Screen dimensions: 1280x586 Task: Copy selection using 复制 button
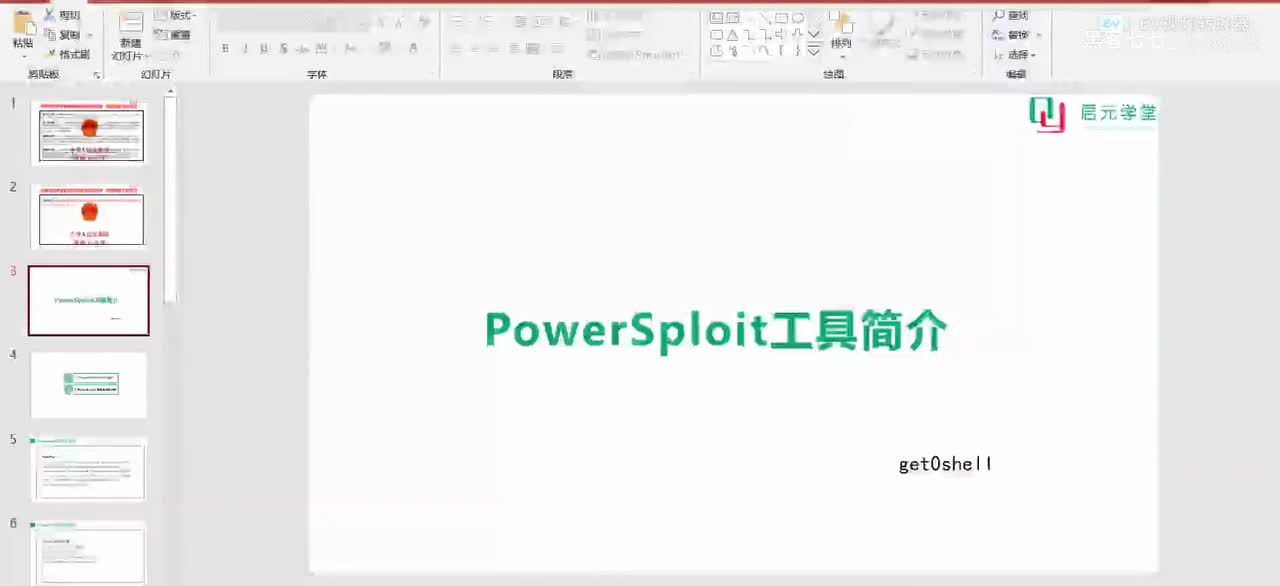62,34
